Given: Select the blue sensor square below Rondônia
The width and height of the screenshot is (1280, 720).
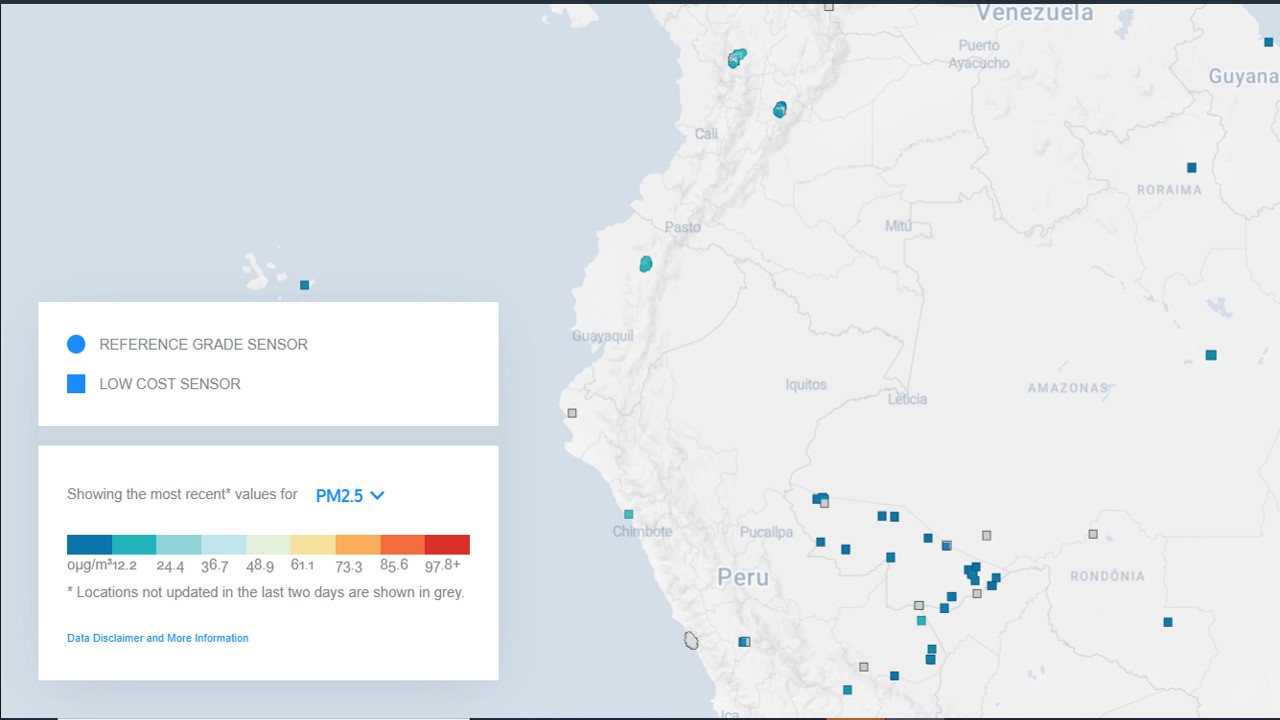Looking at the screenshot, I should pos(1168,622).
